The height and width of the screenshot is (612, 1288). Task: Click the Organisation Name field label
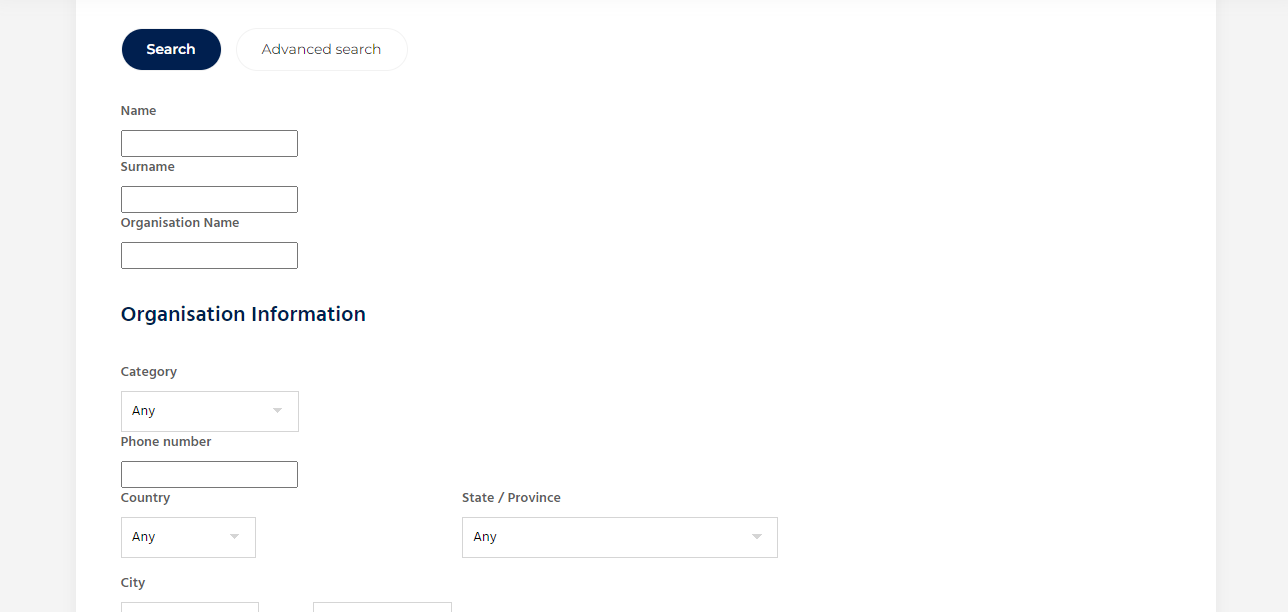[180, 223]
